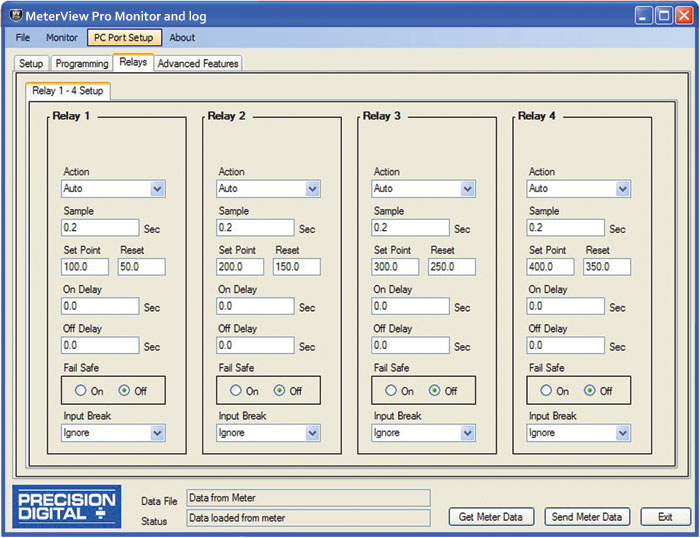700x538 pixels.
Task: Expand Relay 2 Action dropdown
Action: tap(312, 189)
